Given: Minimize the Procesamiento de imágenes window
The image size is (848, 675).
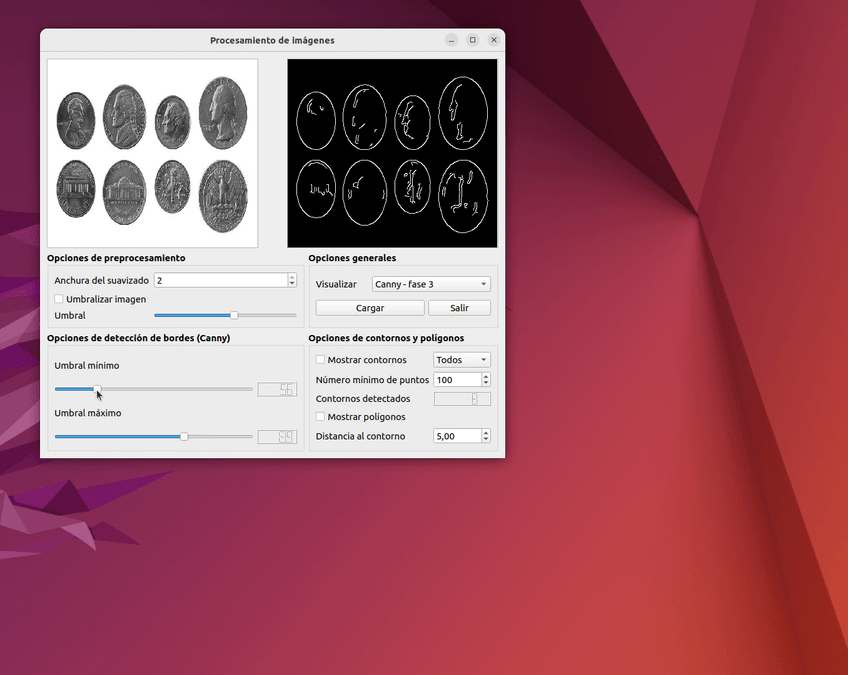Looking at the screenshot, I should click(x=452, y=40).
